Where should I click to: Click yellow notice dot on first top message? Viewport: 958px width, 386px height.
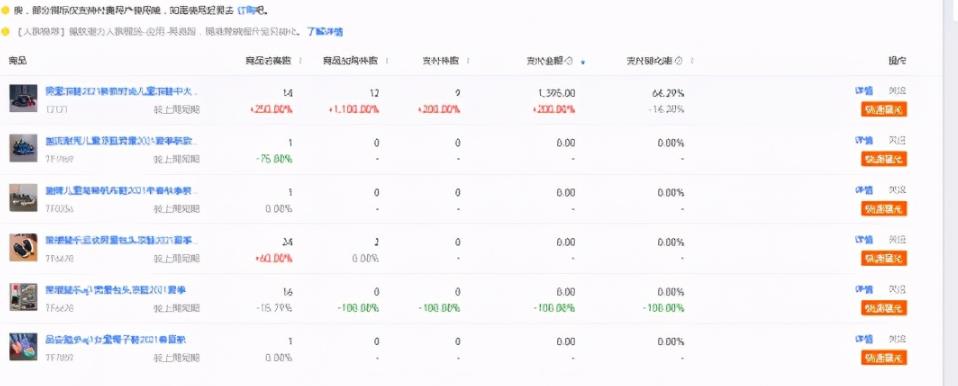point(5,10)
